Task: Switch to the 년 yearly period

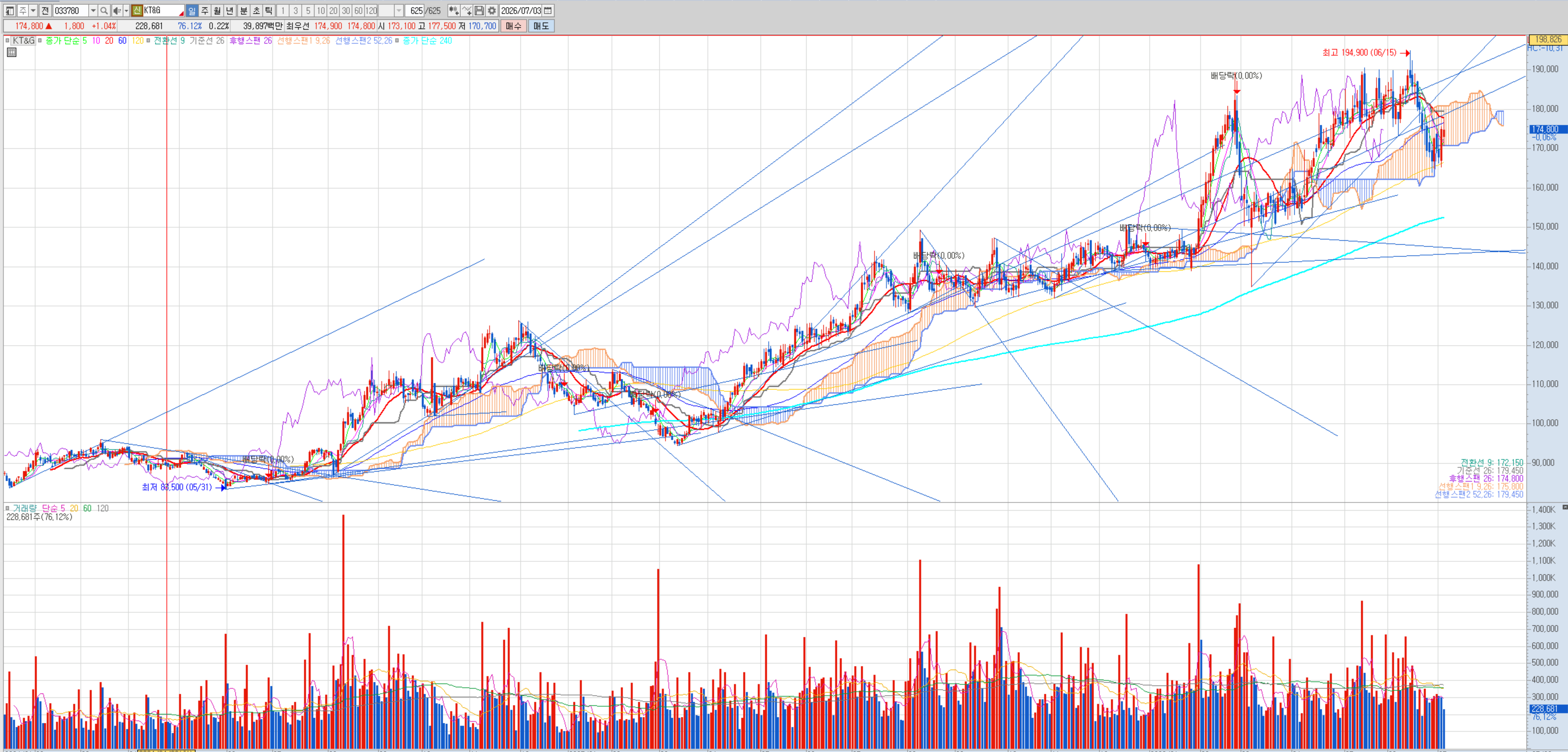Action: tap(229, 10)
